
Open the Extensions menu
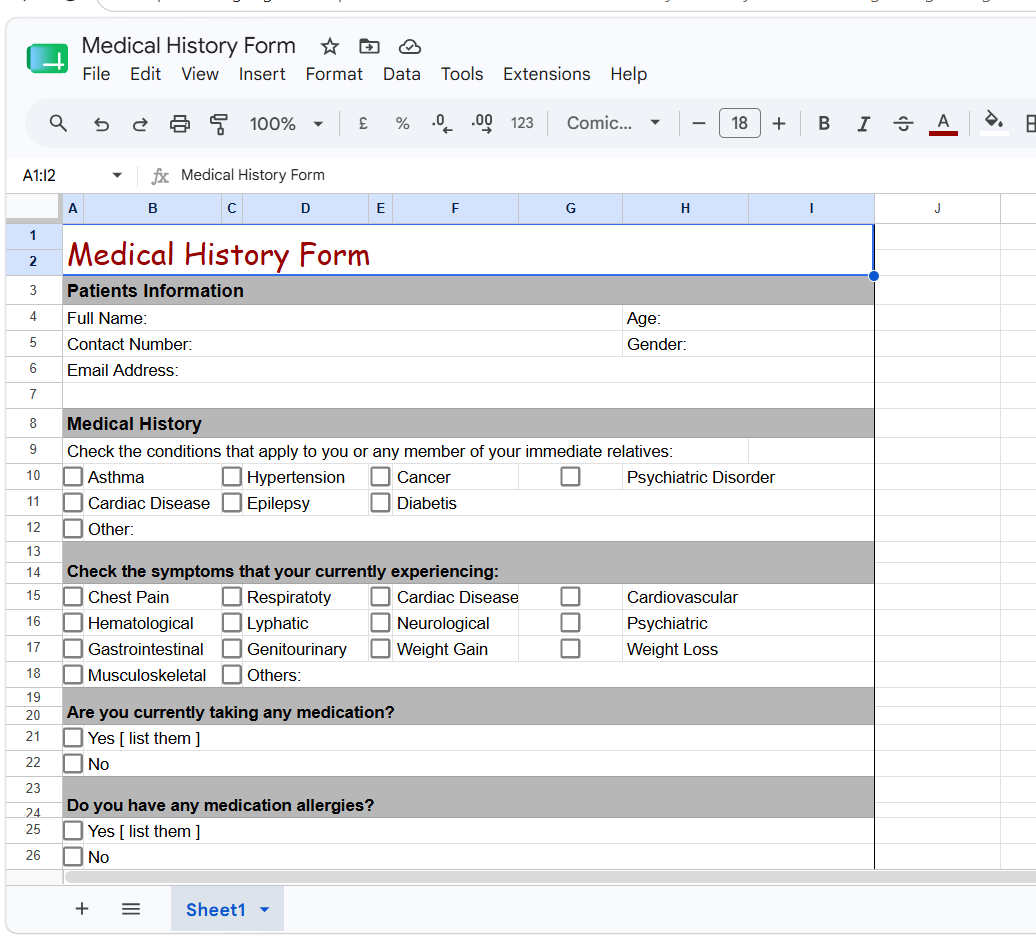(546, 74)
